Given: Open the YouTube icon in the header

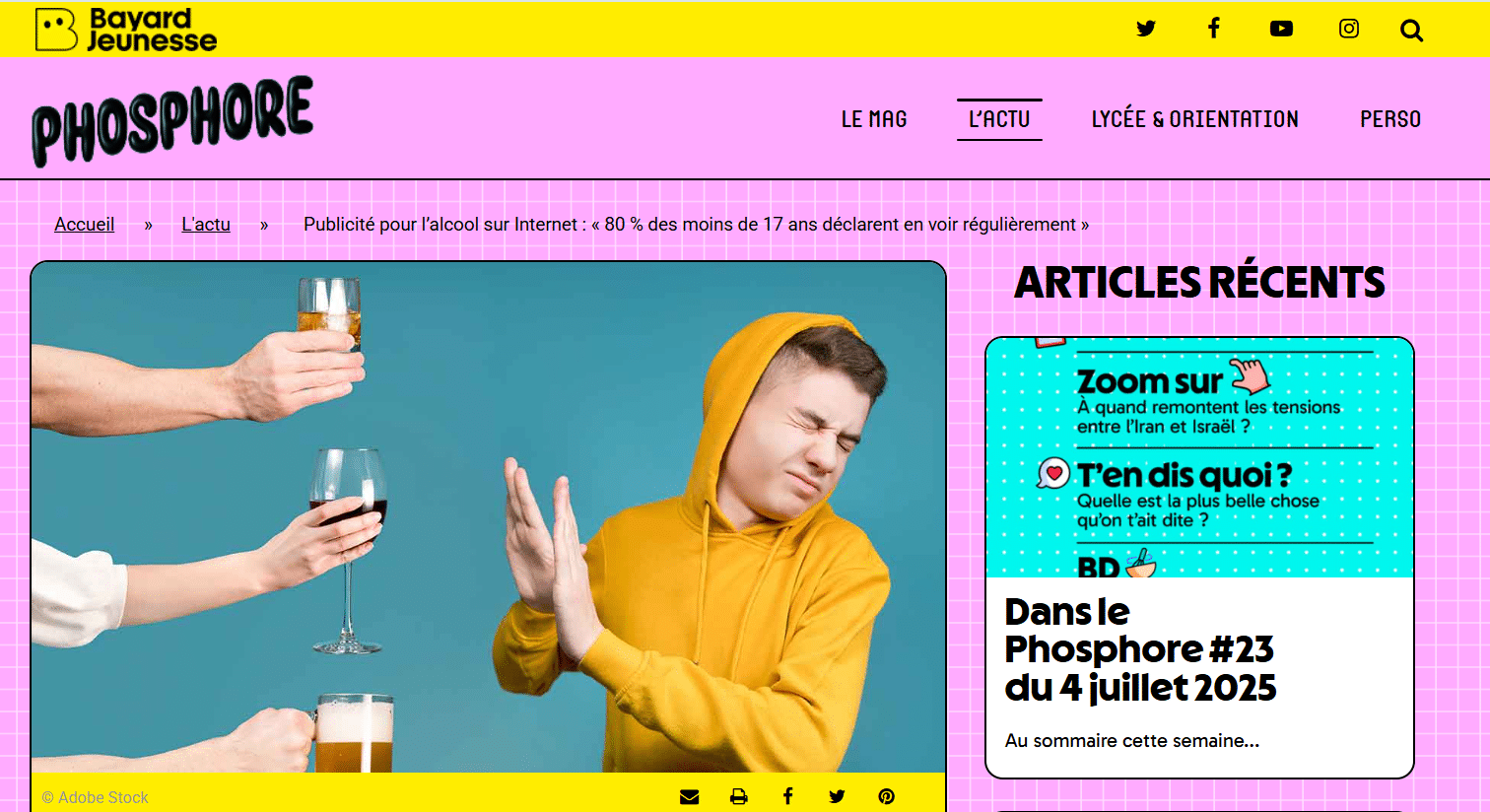Looking at the screenshot, I should click(x=1281, y=29).
